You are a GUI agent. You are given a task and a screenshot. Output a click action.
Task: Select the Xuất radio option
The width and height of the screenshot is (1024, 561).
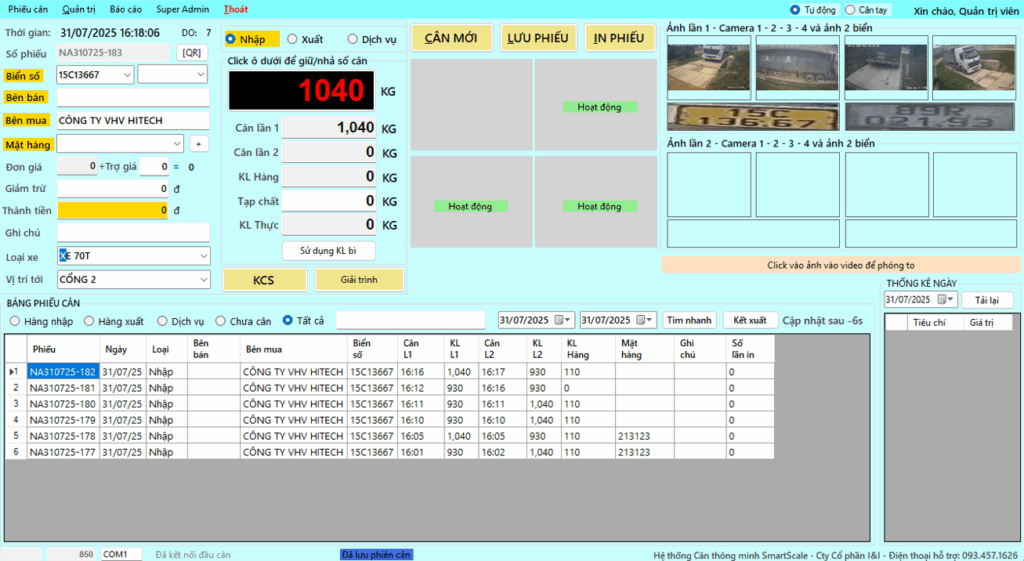click(x=292, y=39)
